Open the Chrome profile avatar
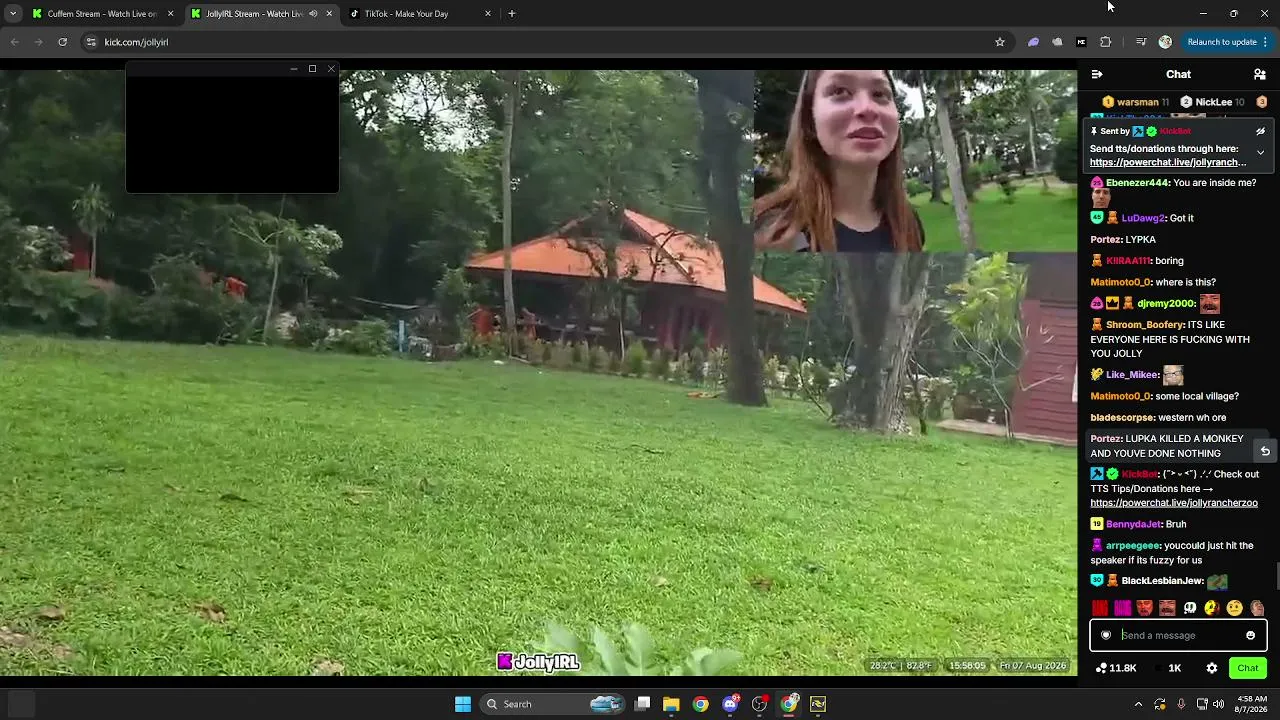The width and height of the screenshot is (1280, 720). click(x=1165, y=42)
